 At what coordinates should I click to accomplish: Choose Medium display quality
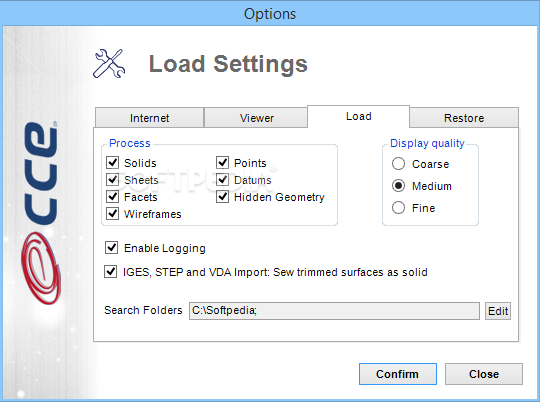[398, 186]
